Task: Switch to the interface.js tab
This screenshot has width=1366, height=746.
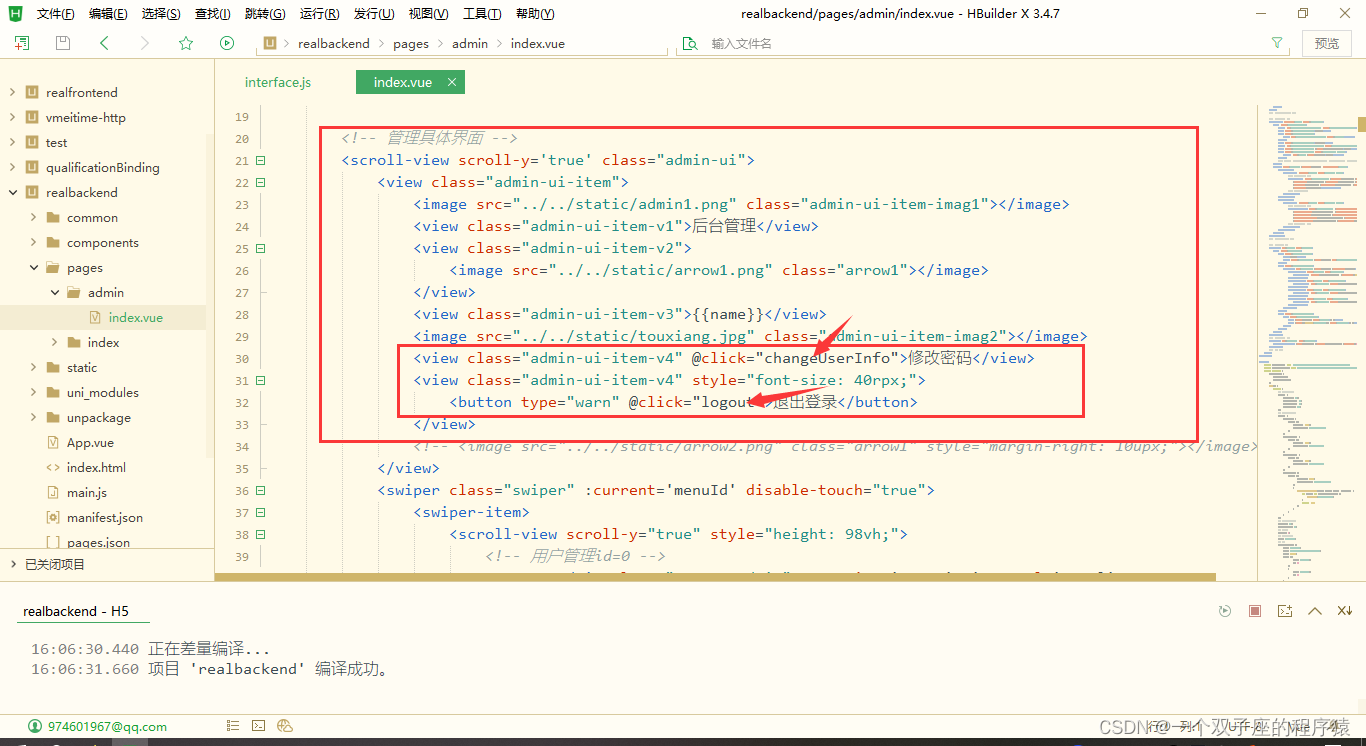Action: pyautogui.click(x=278, y=82)
